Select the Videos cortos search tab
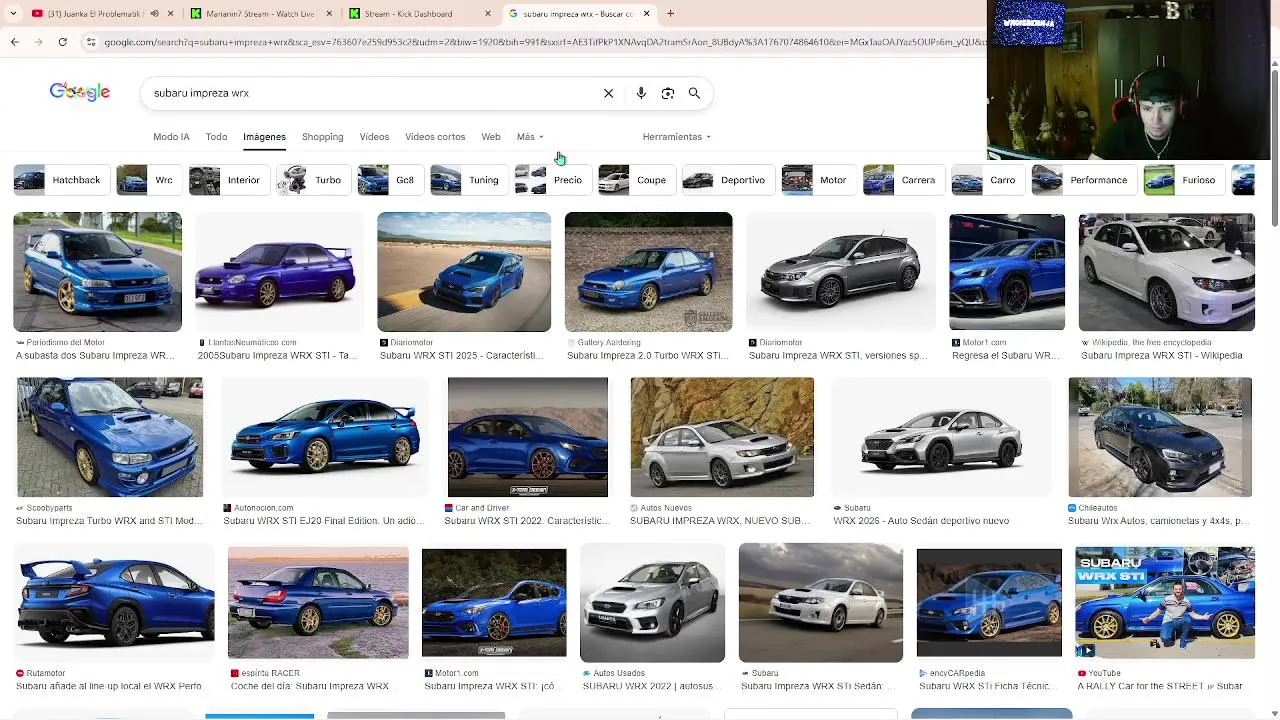1280x720 pixels. (x=435, y=137)
